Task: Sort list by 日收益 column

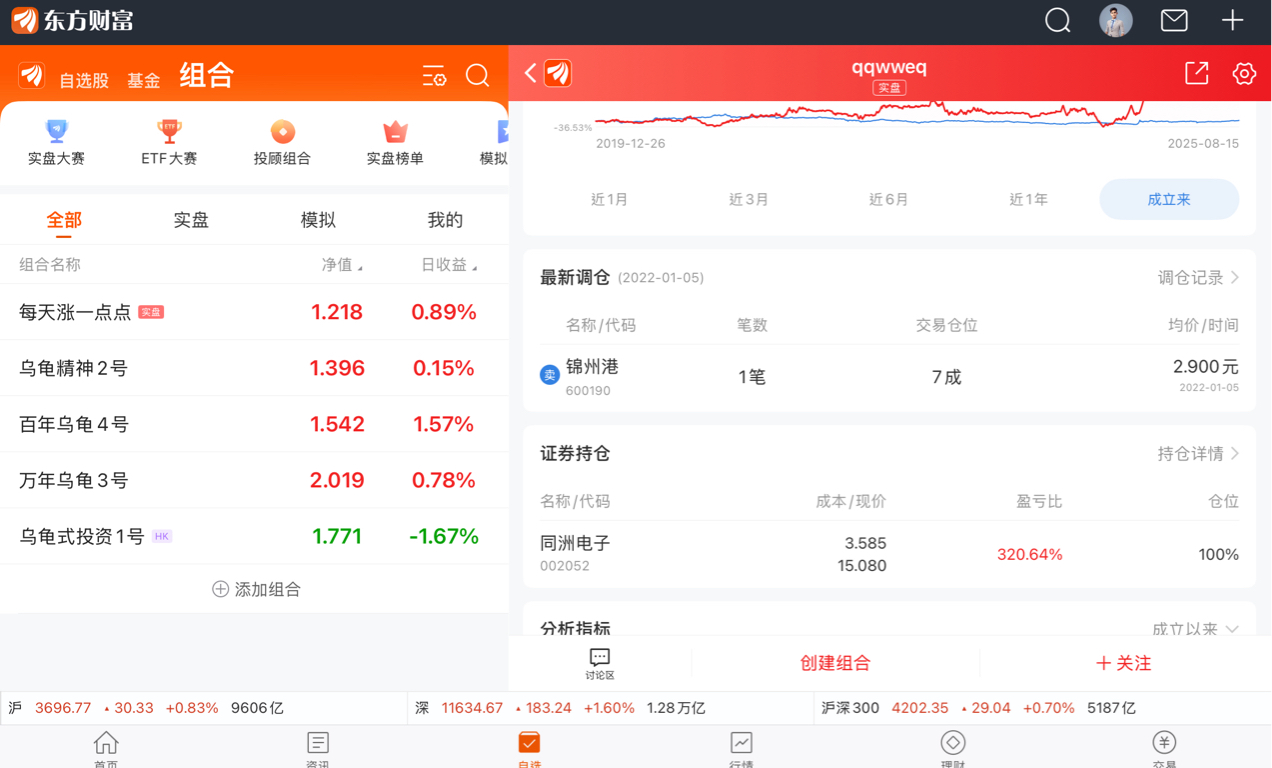Action: 449,265
